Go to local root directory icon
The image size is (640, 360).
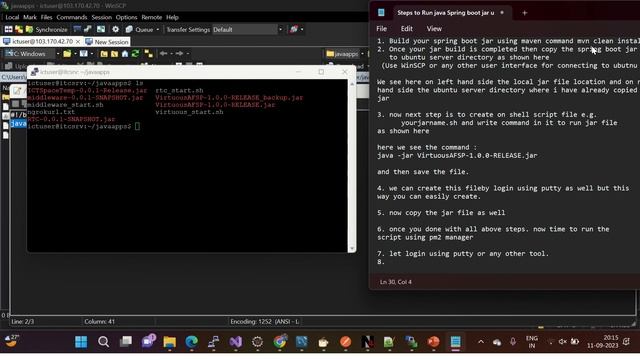click(114, 53)
